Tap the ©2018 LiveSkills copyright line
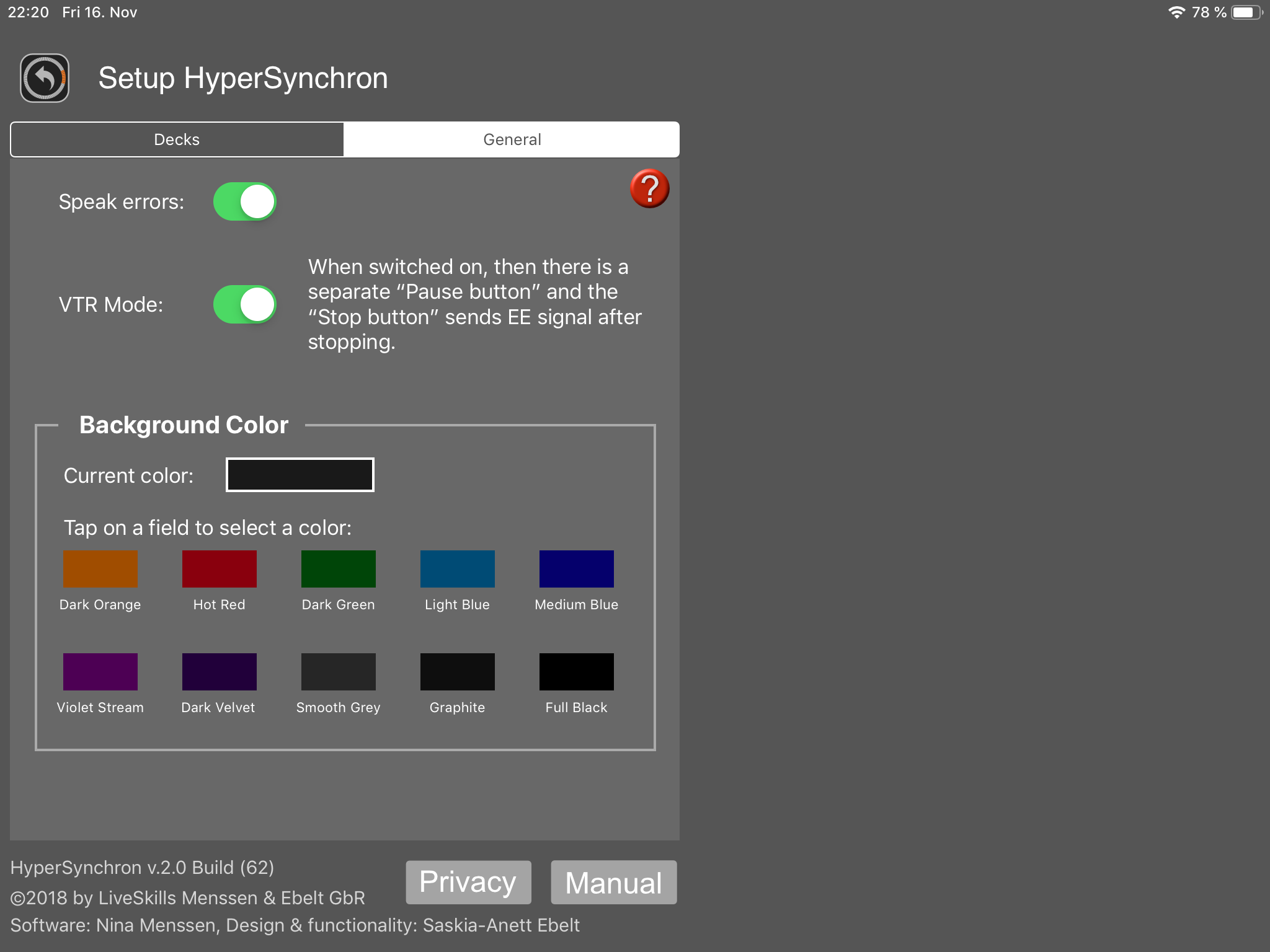Image resolution: width=1270 pixels, height=952 pixels. [x=188, y=898]
